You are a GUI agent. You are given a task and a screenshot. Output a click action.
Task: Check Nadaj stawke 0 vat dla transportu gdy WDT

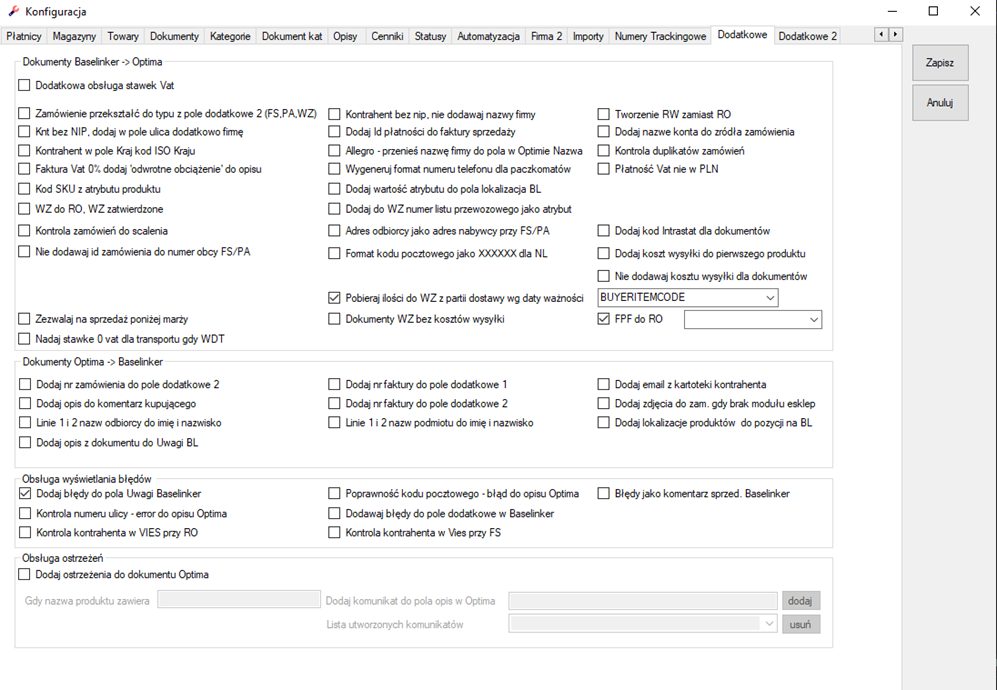[x=24, y=338]
